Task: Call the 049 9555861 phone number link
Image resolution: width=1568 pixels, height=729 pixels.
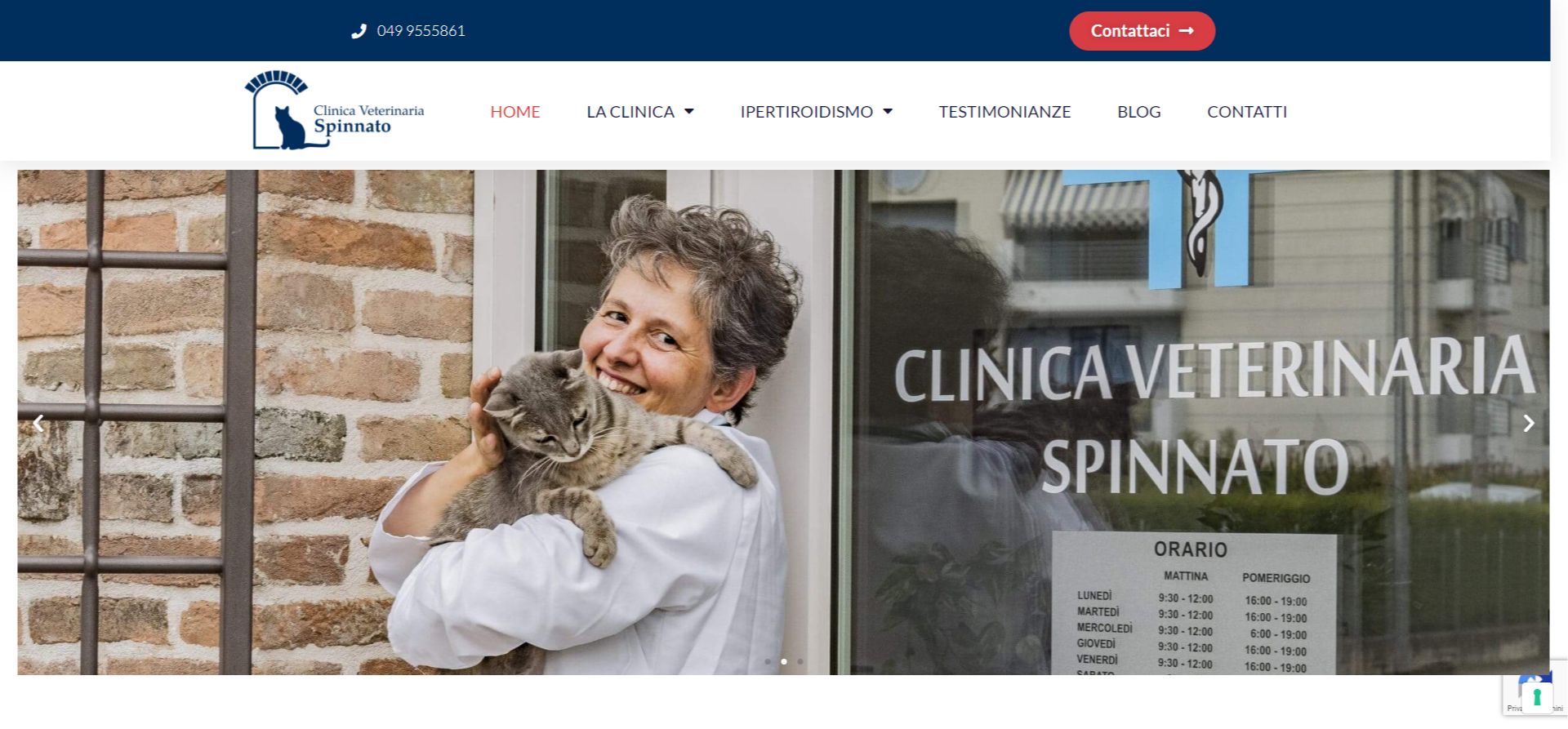Action: [x=421, y=31]
